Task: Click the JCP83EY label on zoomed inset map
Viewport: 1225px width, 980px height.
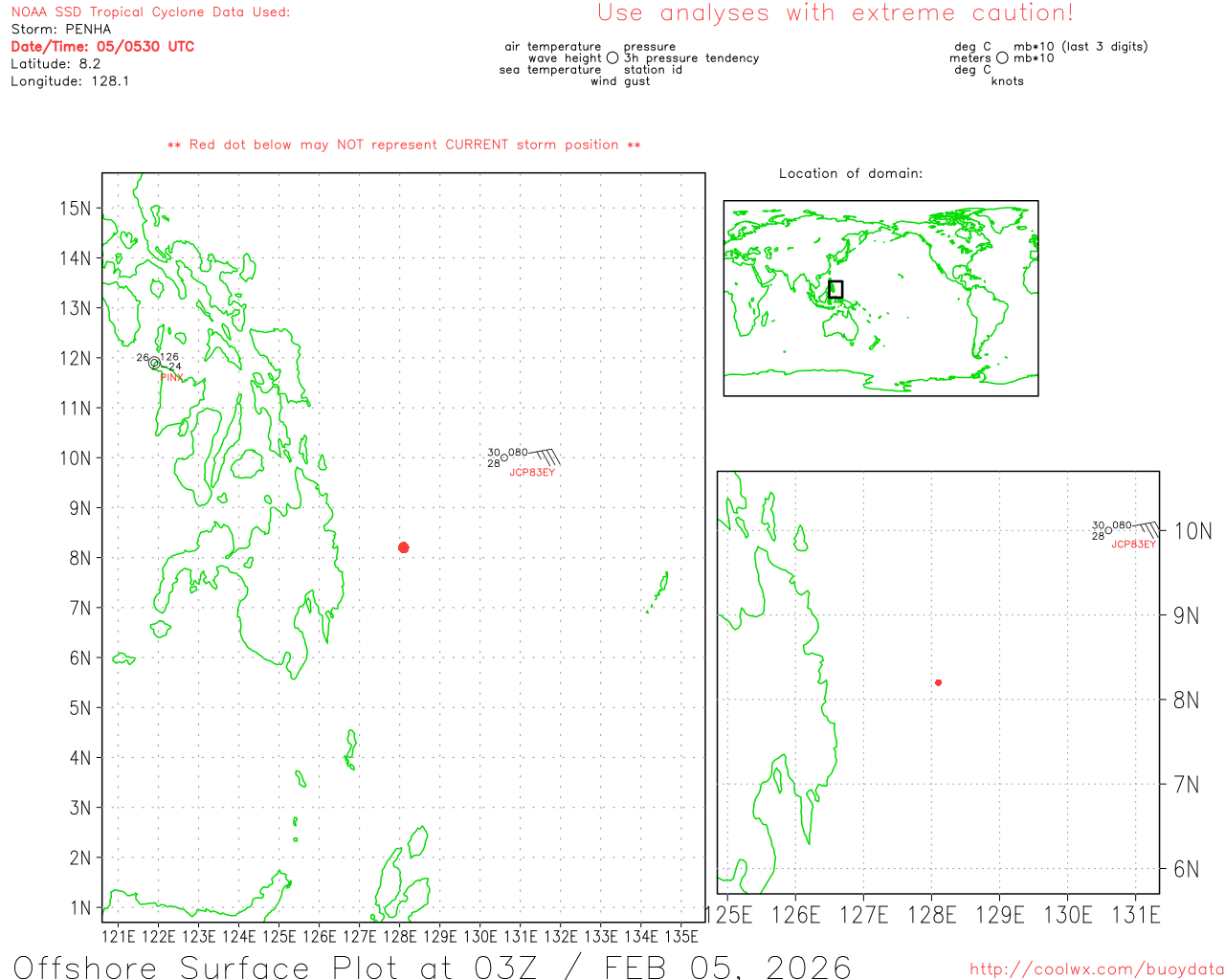Action: point(1133,544)
